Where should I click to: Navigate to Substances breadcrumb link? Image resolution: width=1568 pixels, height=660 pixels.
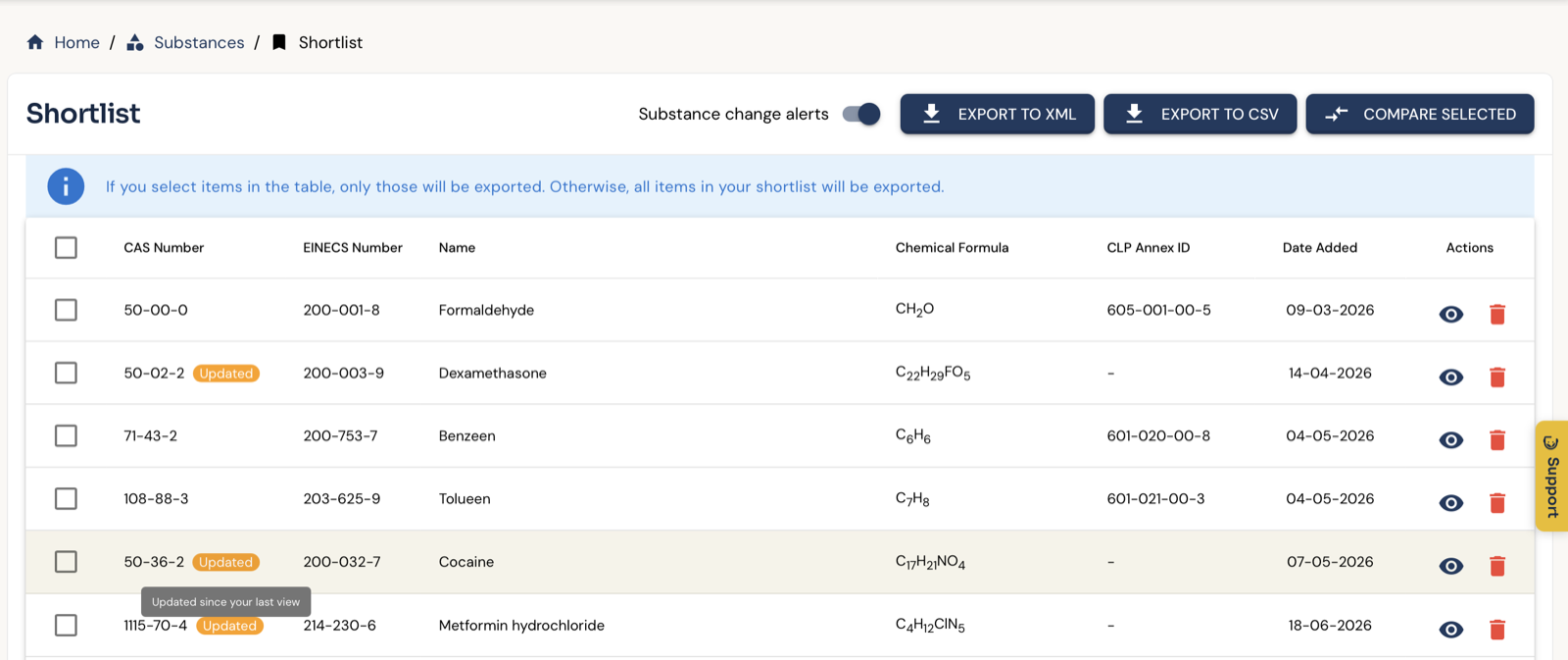point(199,42)
